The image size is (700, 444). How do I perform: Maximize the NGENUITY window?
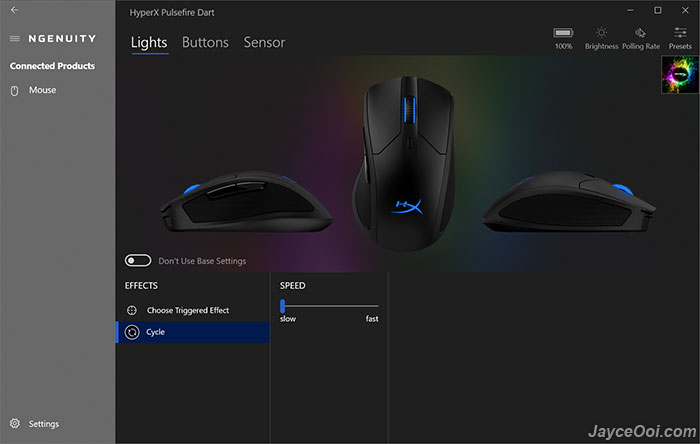point(658,10)
